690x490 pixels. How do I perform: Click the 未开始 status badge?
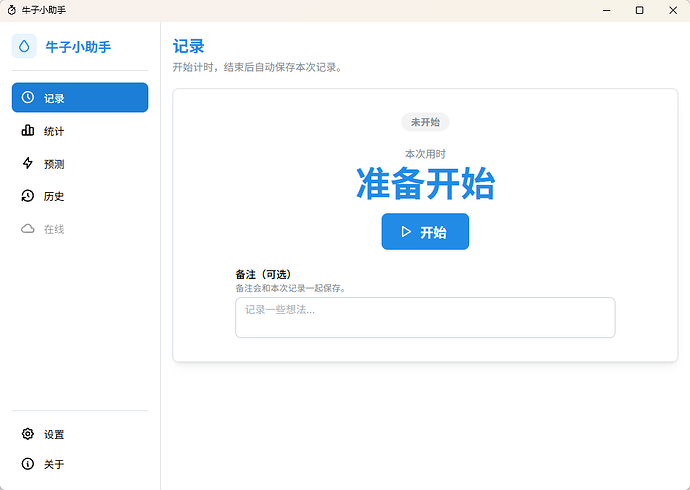coord(425,122)
